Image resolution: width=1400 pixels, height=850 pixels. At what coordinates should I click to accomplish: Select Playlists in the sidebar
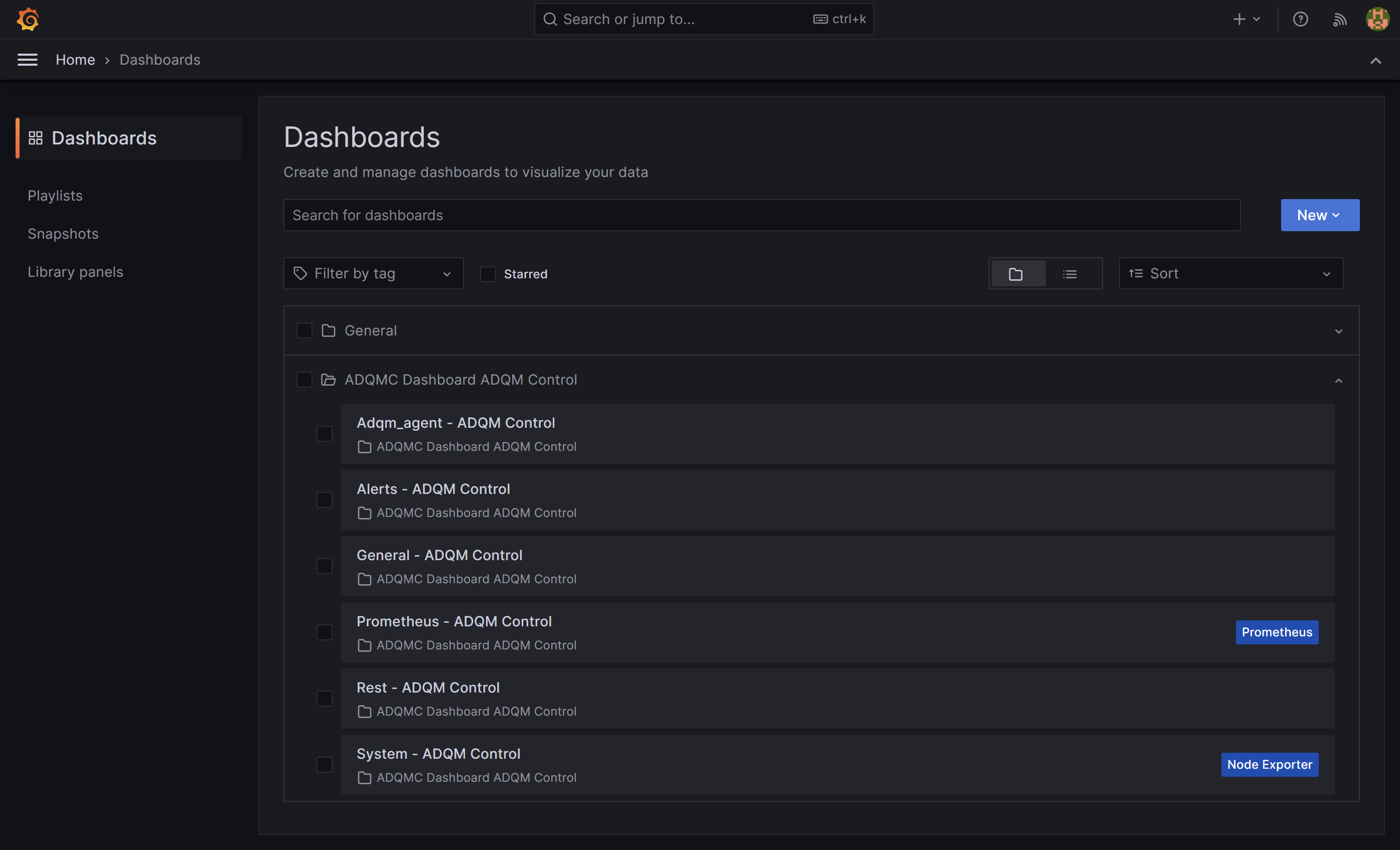pos(55,195)
